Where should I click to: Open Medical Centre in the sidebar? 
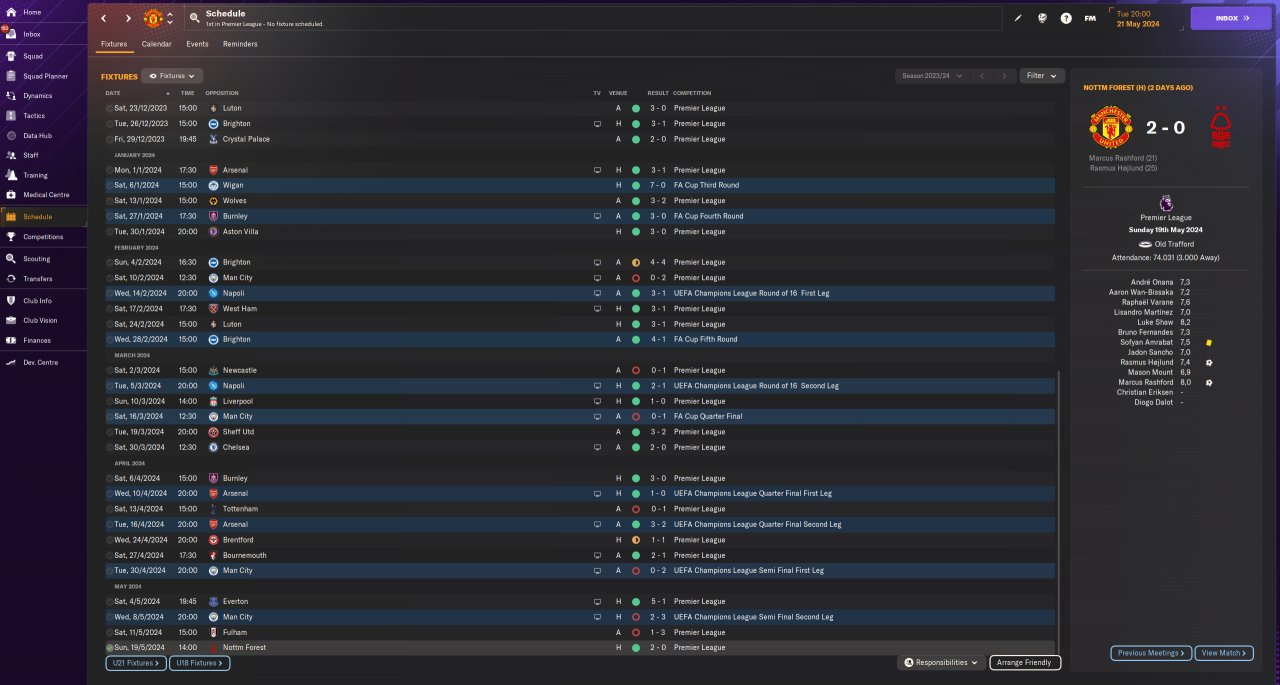pos(45,195)
